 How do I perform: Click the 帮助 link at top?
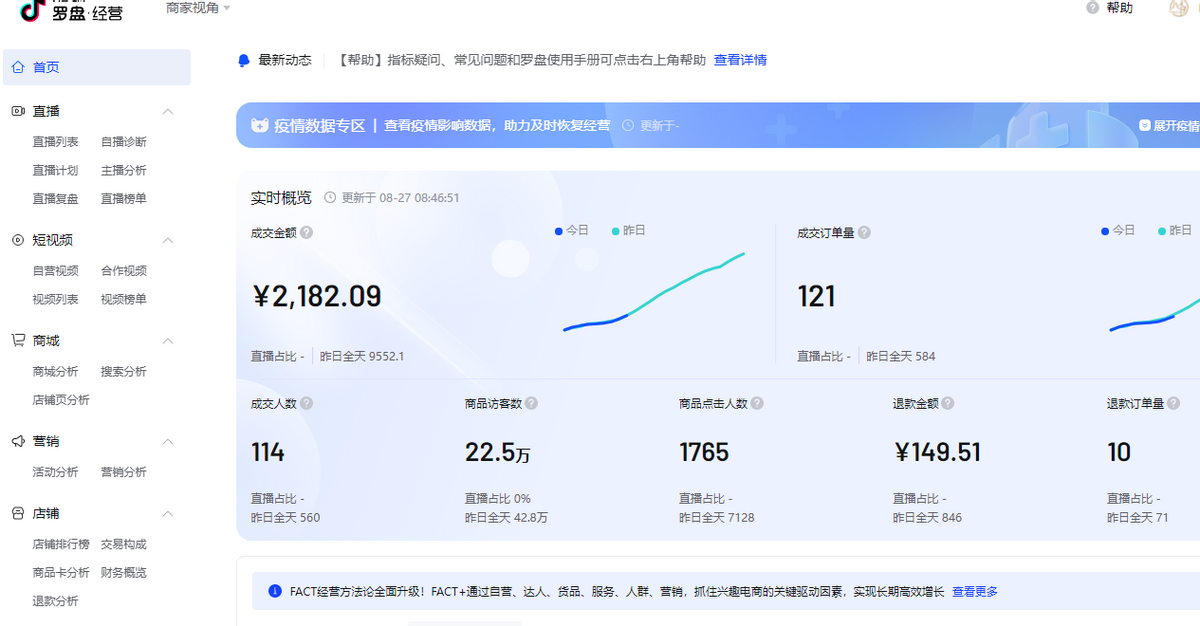pos(1120,8)
